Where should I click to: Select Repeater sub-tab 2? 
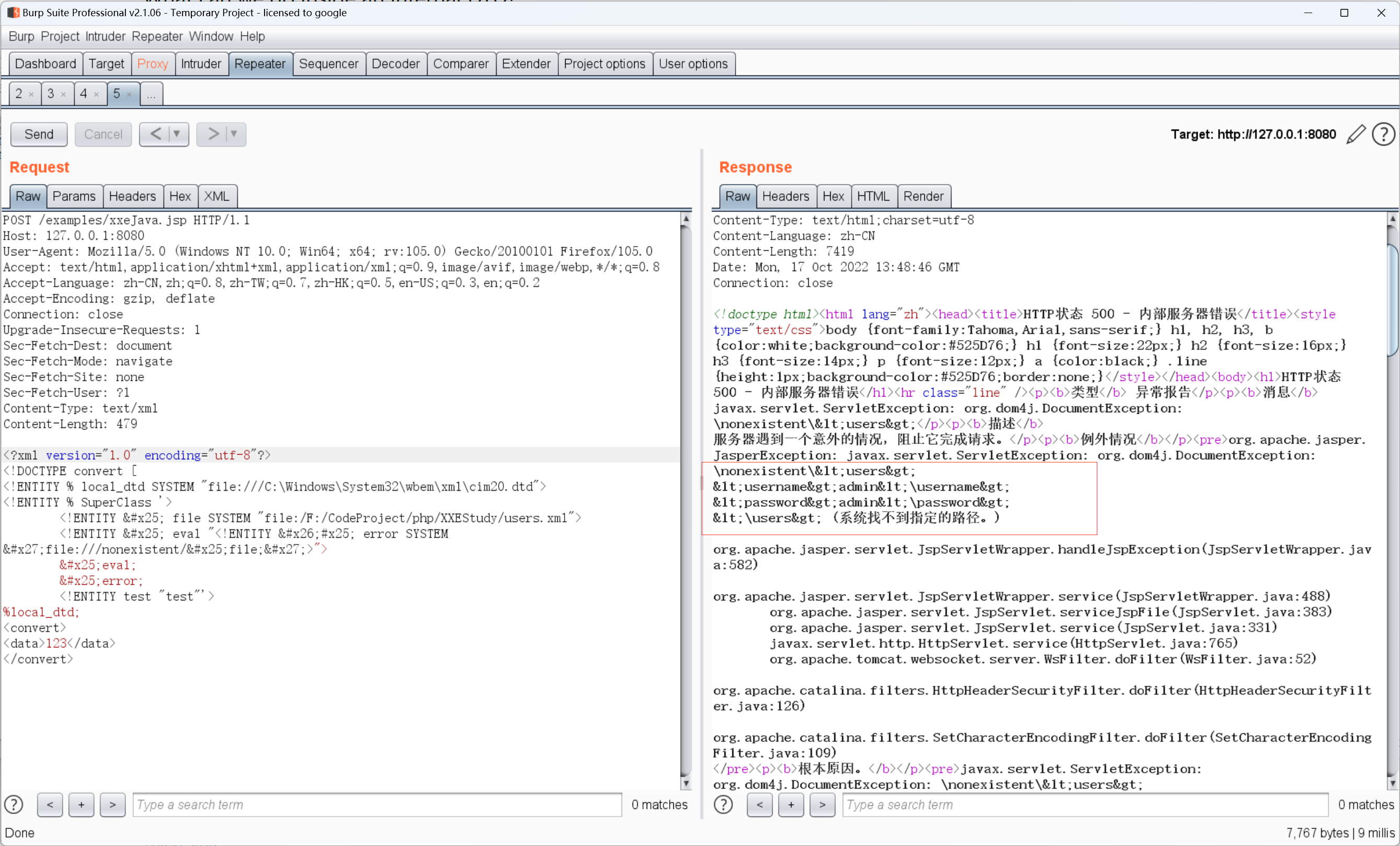tap(19, 94)
